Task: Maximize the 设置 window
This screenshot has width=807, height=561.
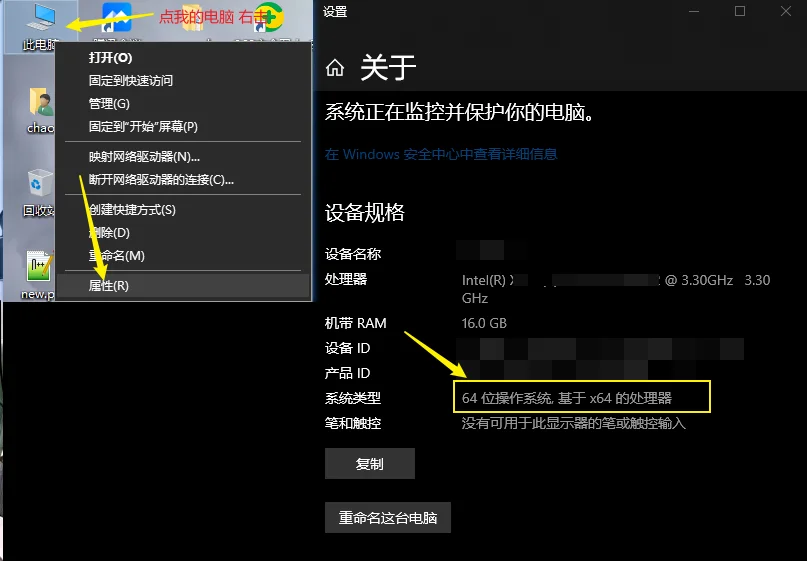Action: (740, 11)
